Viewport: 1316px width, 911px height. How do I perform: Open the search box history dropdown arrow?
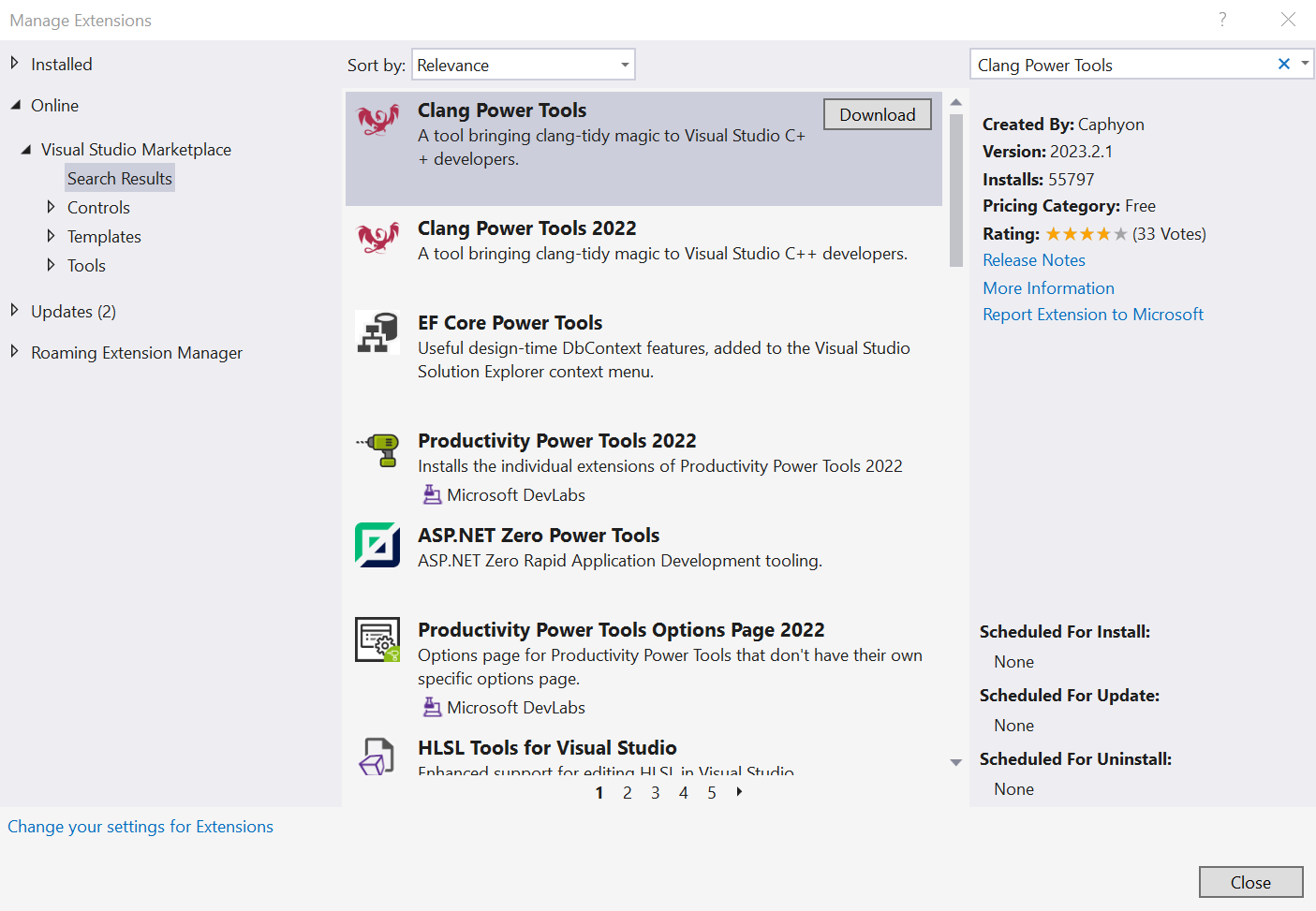(1305, 64)
